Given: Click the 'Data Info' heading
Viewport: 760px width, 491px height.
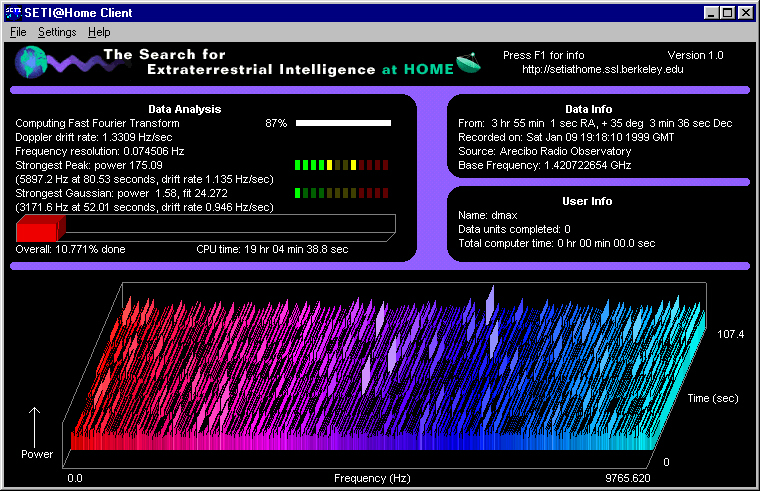Looking at the screenshot, I should tap(588, 110).
